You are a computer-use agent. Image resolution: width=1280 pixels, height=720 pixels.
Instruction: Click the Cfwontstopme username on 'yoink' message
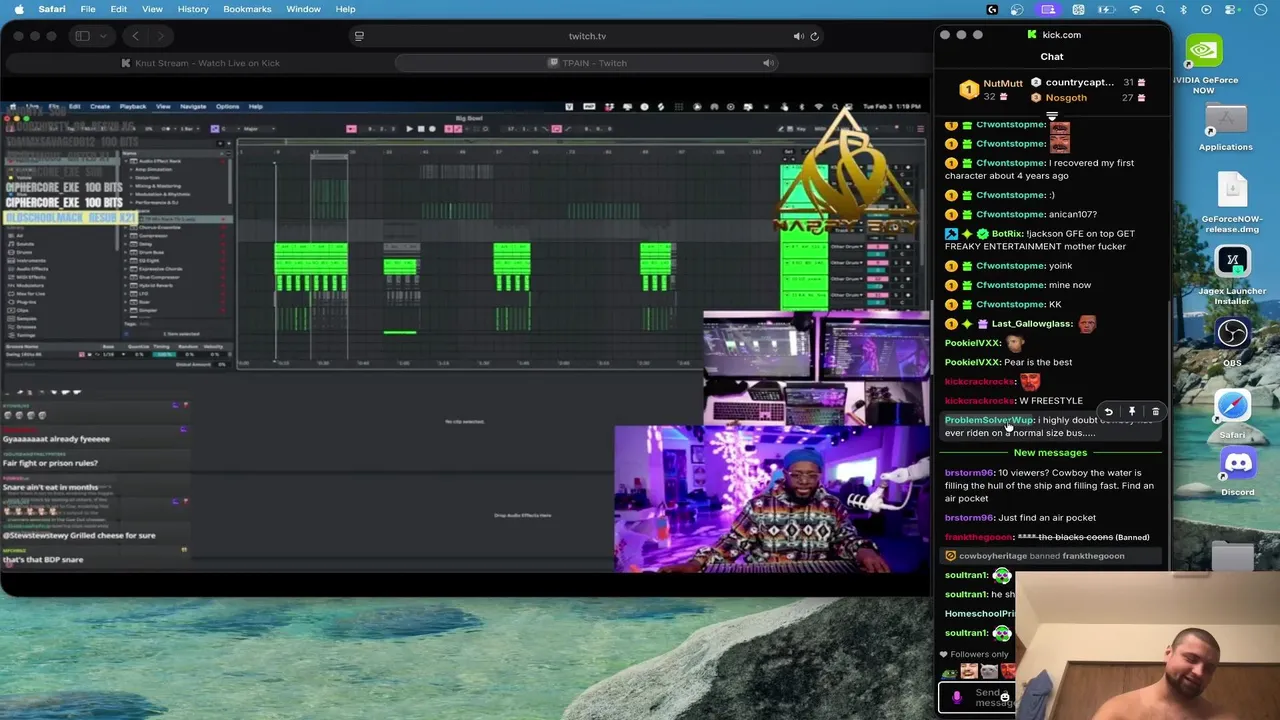1010,266
